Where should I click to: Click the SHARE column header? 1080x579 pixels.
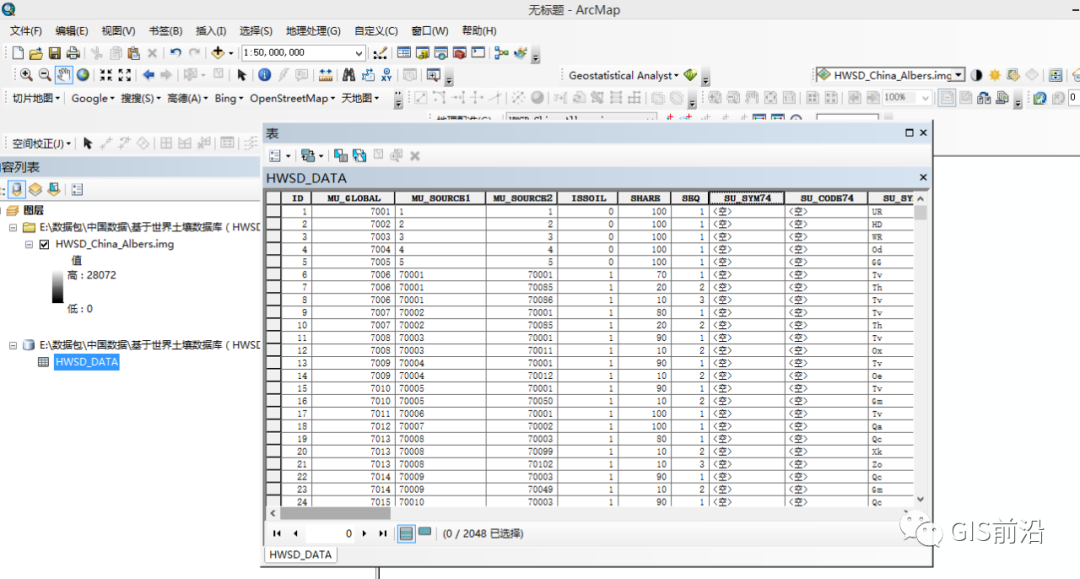tap(645, 198)
